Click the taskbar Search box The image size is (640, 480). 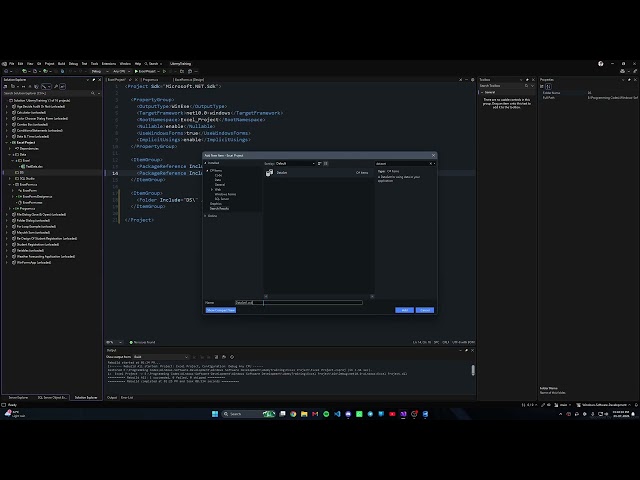[248, 414]
